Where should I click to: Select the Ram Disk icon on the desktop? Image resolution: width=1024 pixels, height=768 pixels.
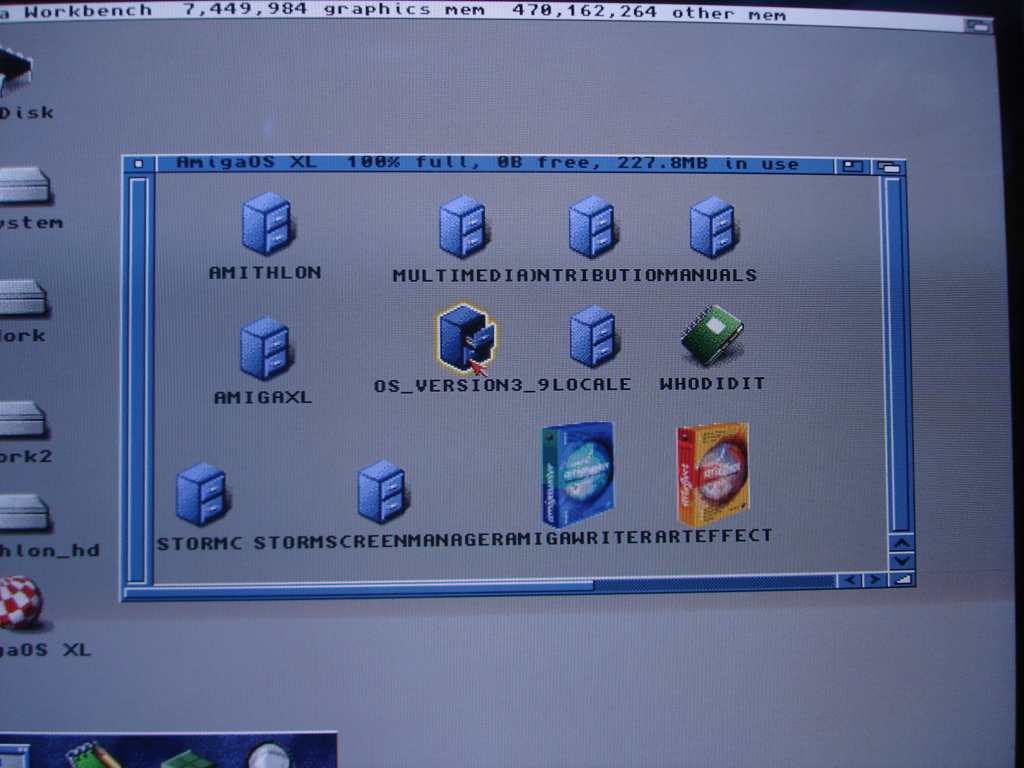(x=14, y=71)
